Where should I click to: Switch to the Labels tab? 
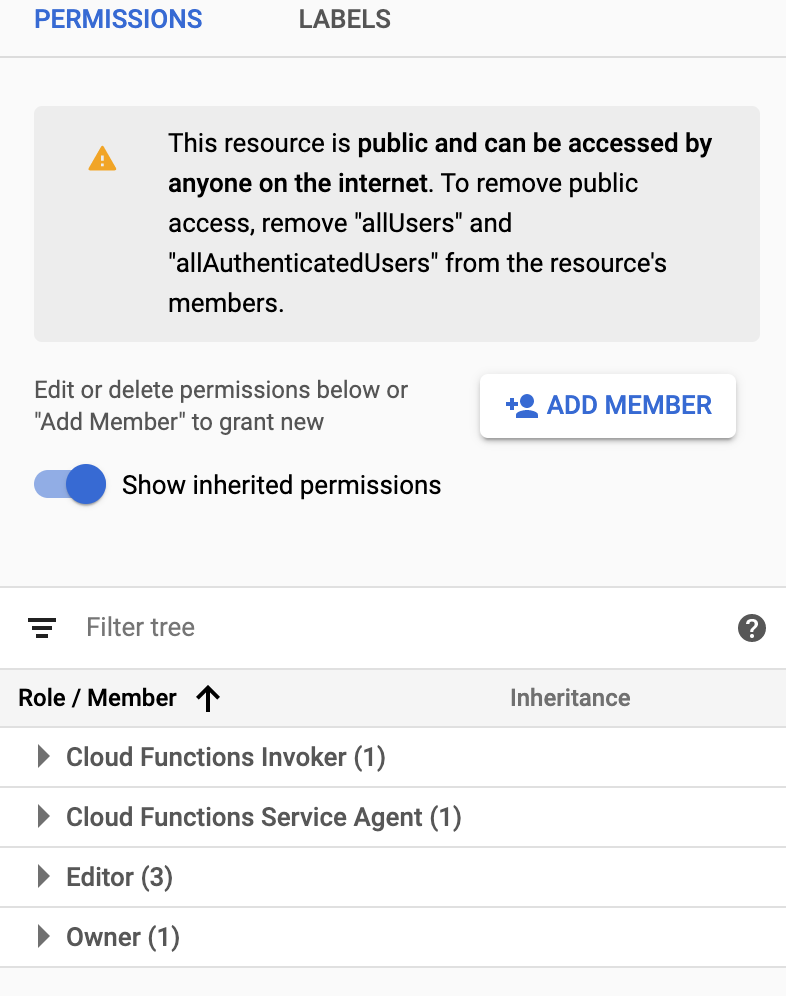click(x=345, y=19)
